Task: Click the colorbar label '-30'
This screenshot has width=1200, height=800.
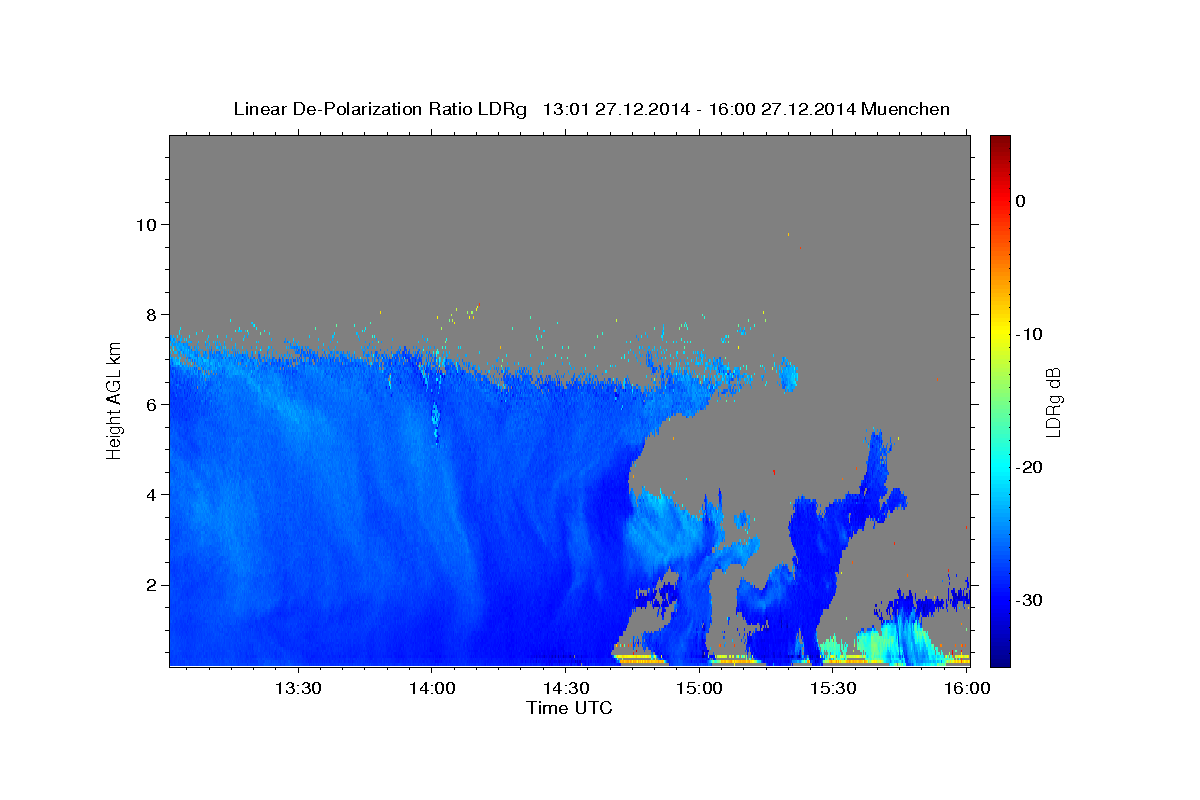Action: (x=1029, y=600)
